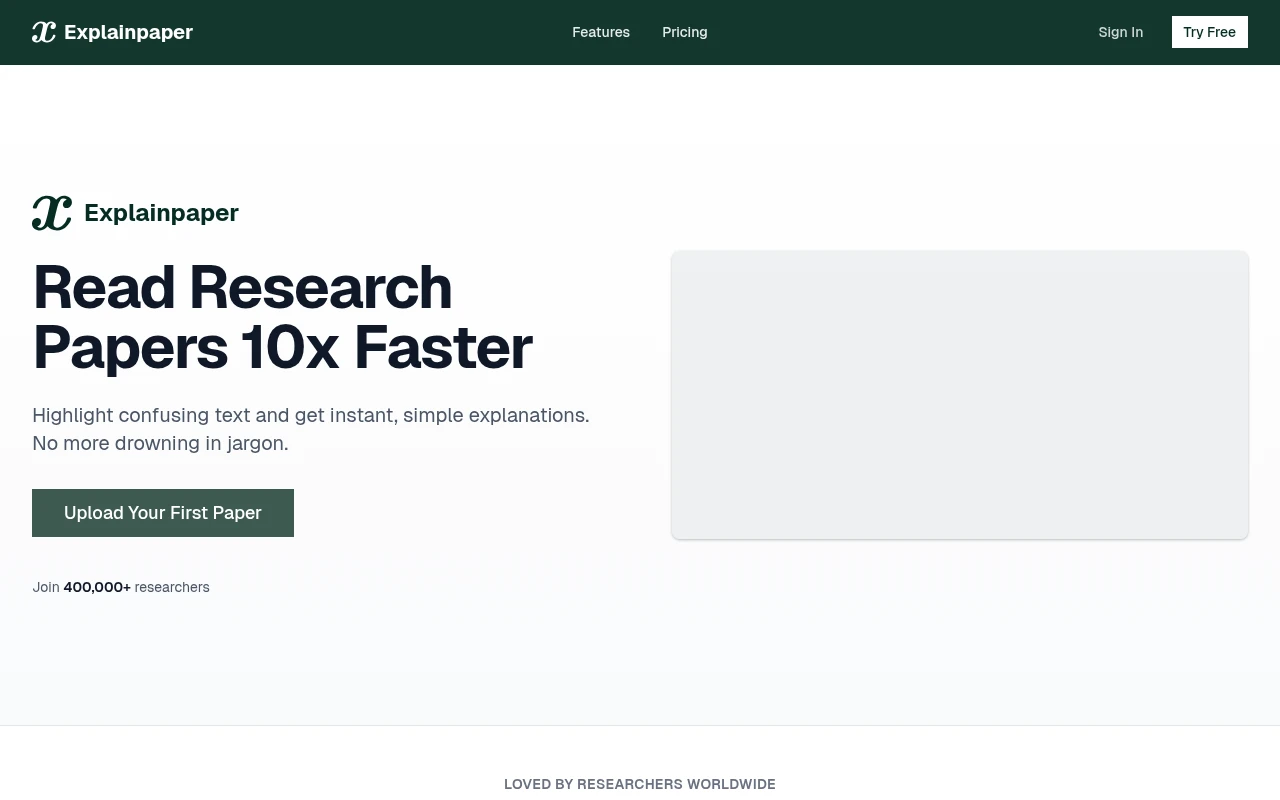Screen dimensions: 1280x800
Task: Click Features in the top navigation
Action: pyautogui.click(x=600, y=32)
